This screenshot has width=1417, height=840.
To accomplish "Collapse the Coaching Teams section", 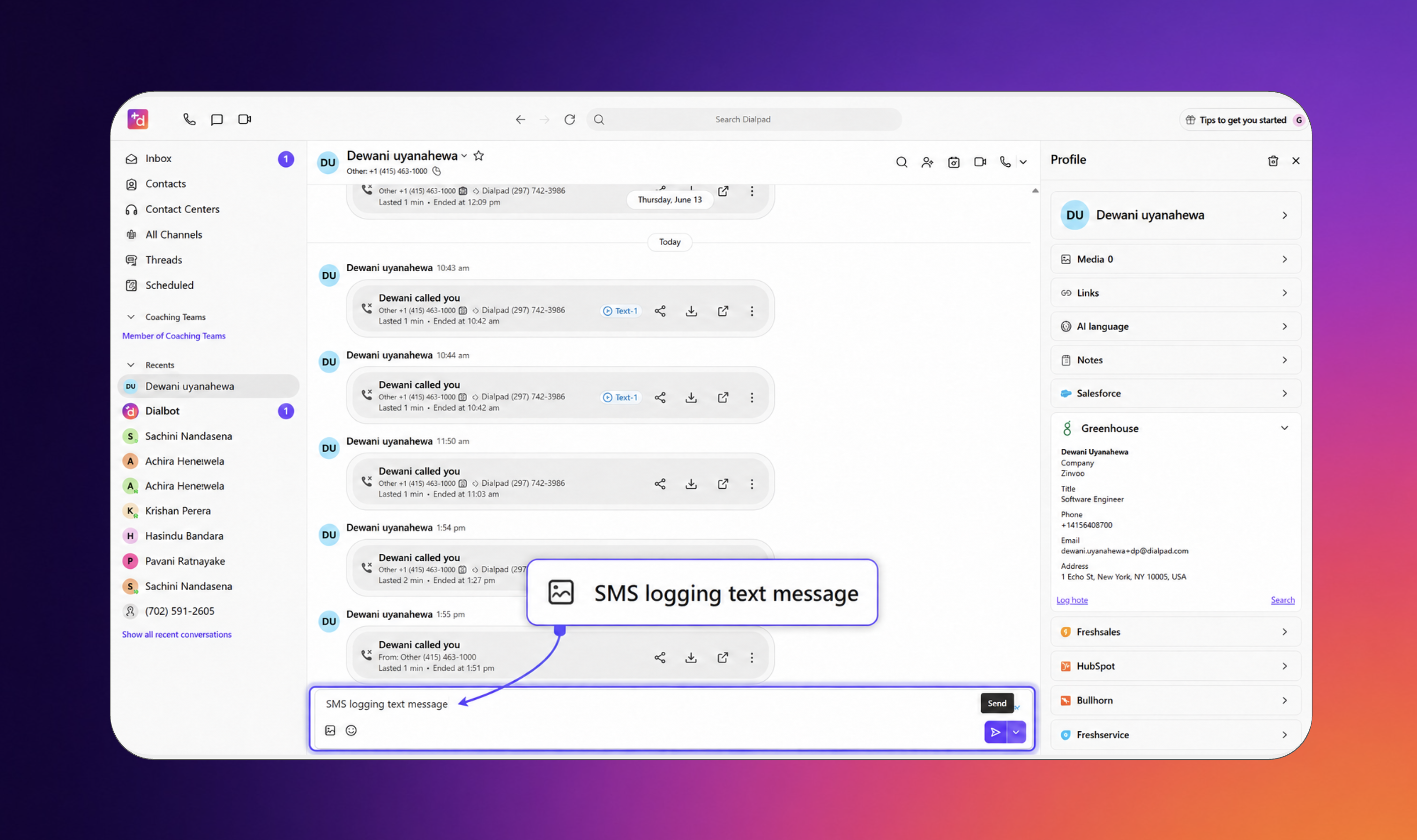I will (131, 317).
